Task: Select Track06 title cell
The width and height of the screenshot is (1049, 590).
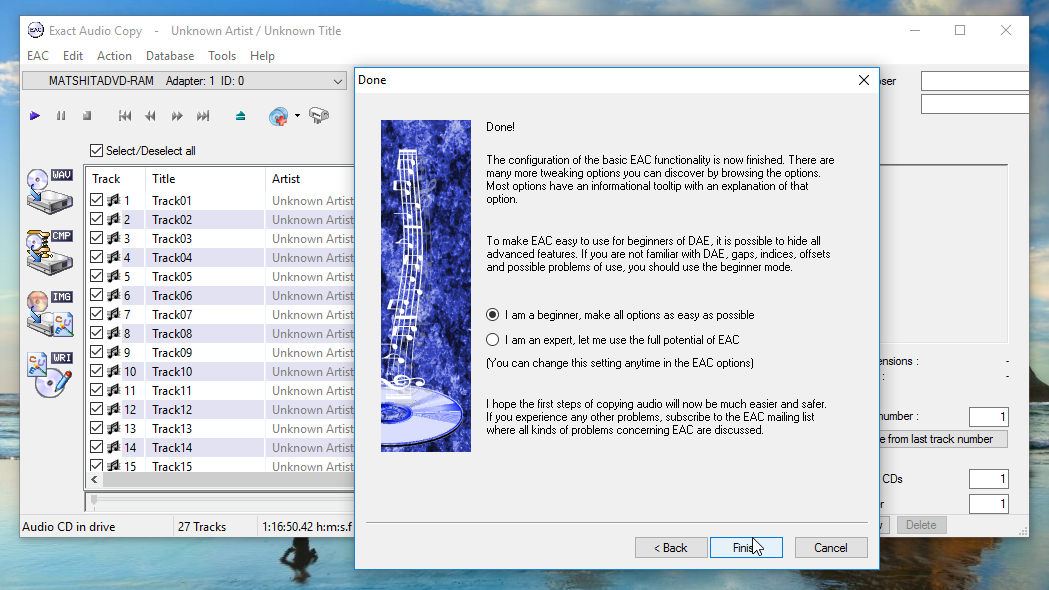Action: click(205, 296)
